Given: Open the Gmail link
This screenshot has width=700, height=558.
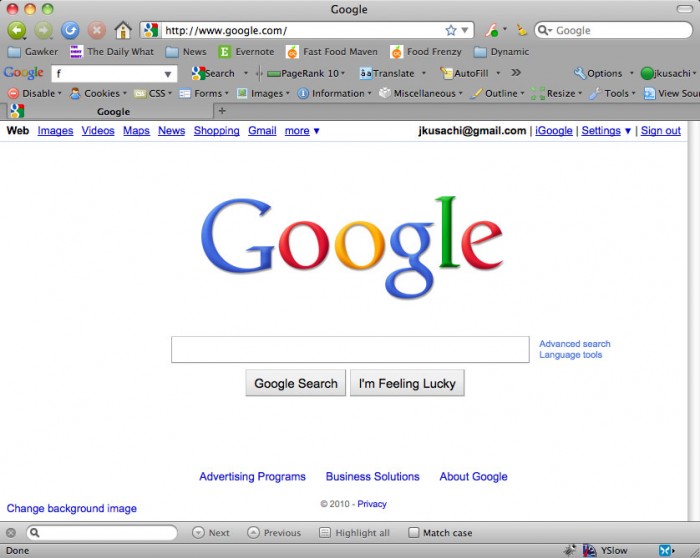Looking at the screenshot, I should click(x=262, y=131).
